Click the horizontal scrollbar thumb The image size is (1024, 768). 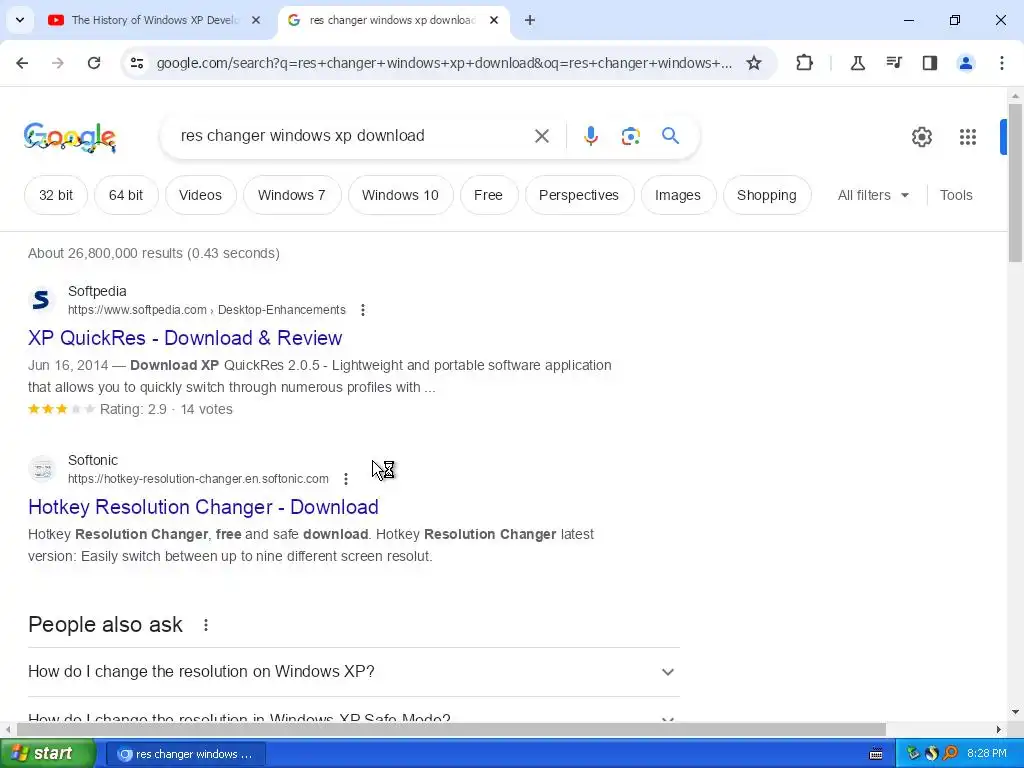[451, 729]
